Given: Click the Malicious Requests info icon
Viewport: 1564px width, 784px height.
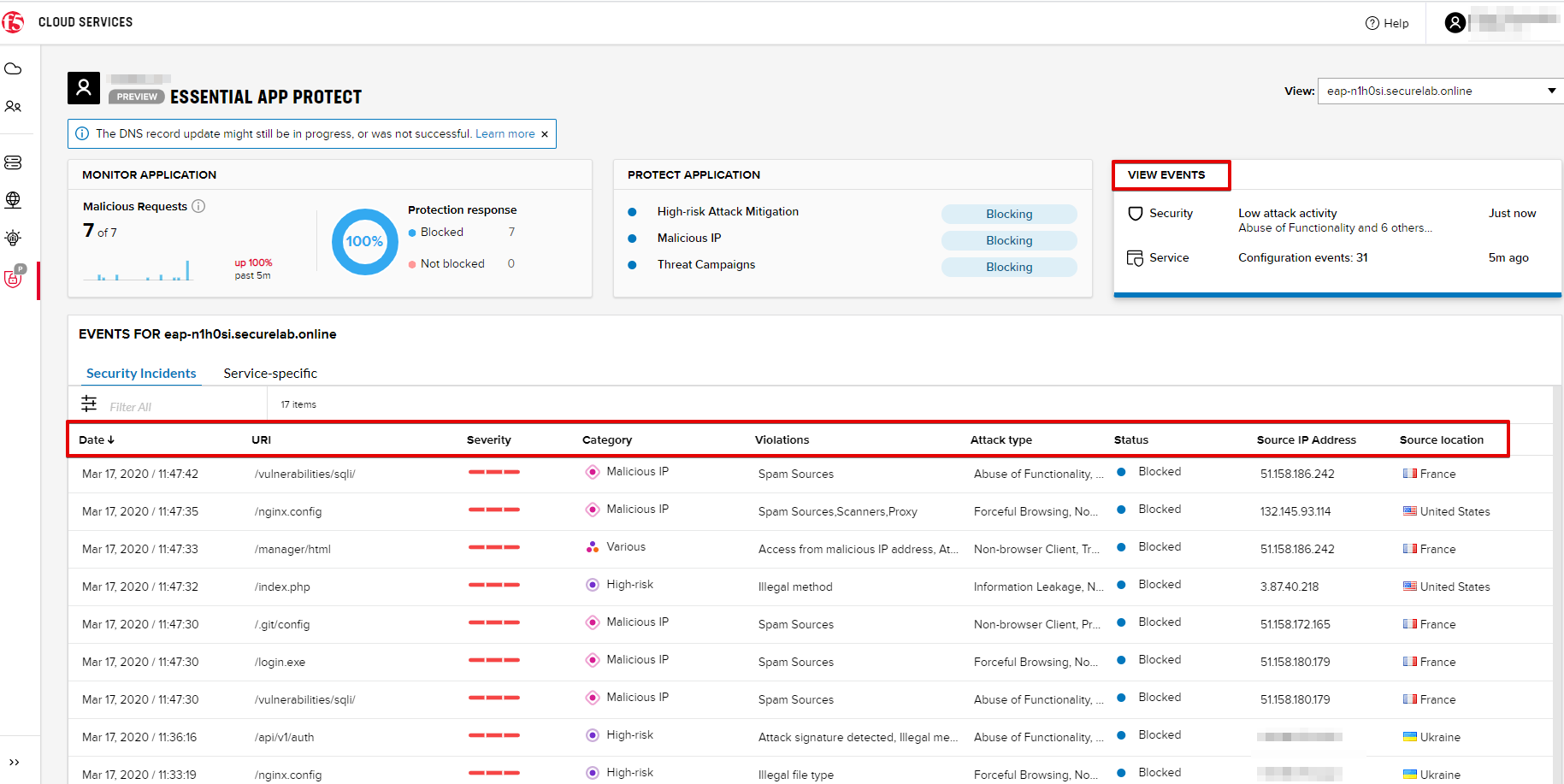Looking at the screenshot, I should tap(198, 206).
